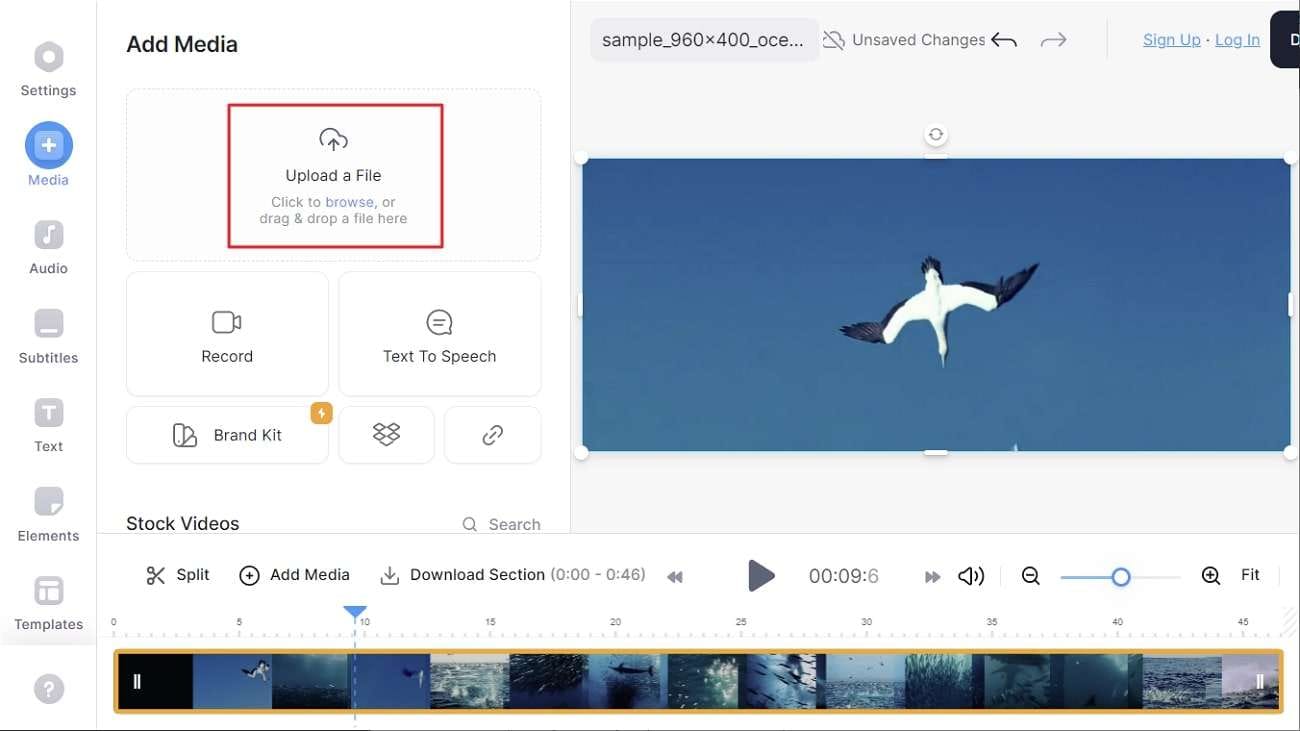The width and height of the screenshot is (1300, 731).
Task: Click the Sign Up link
Action: tap(1171, 40)
